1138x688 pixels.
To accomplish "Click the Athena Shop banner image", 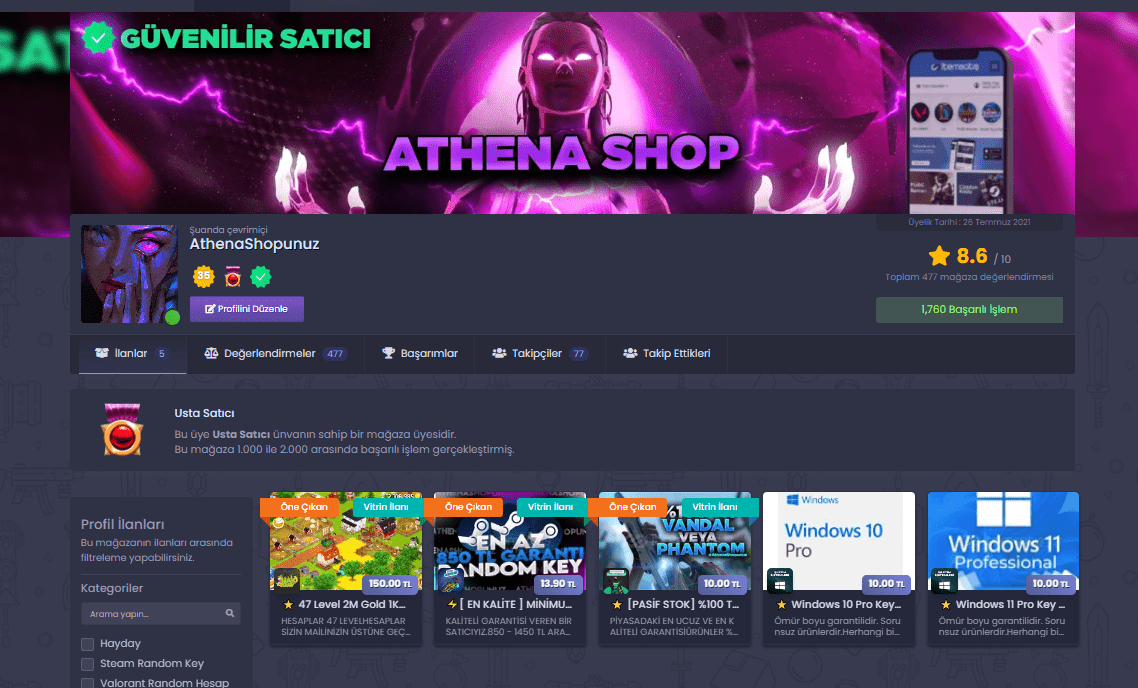I will (572, 113).
